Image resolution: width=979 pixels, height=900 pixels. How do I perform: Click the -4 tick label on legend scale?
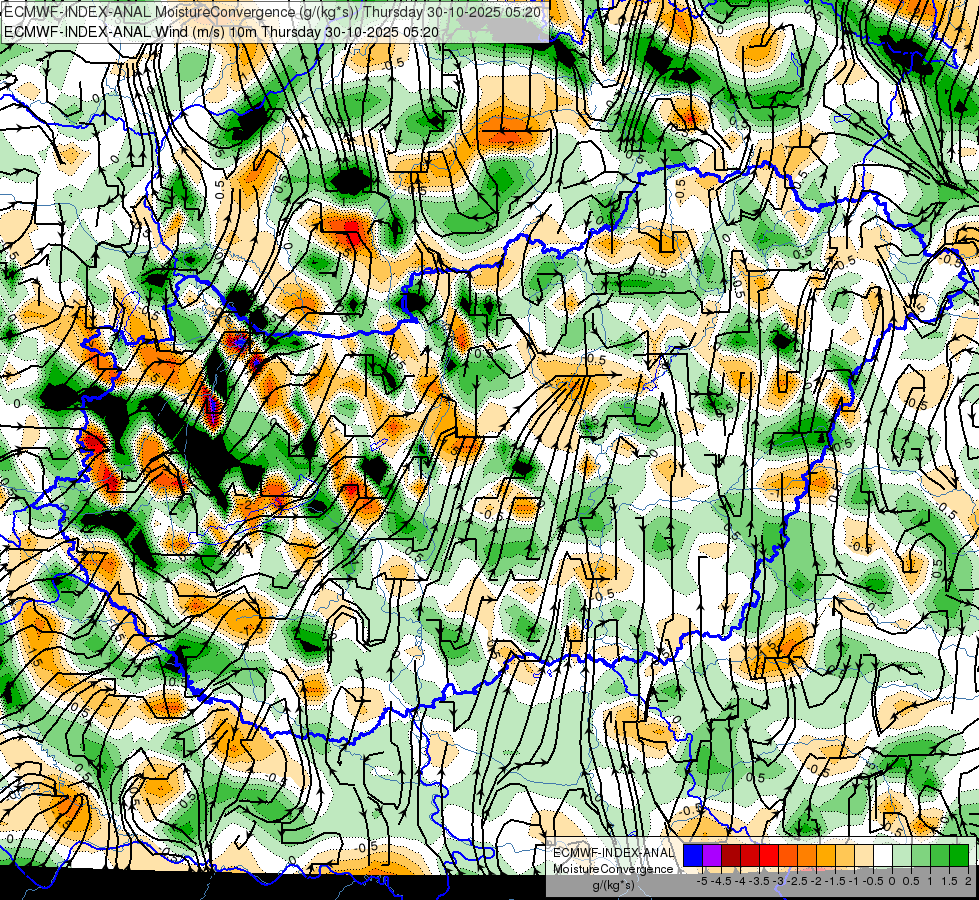(x=740, y=881)
